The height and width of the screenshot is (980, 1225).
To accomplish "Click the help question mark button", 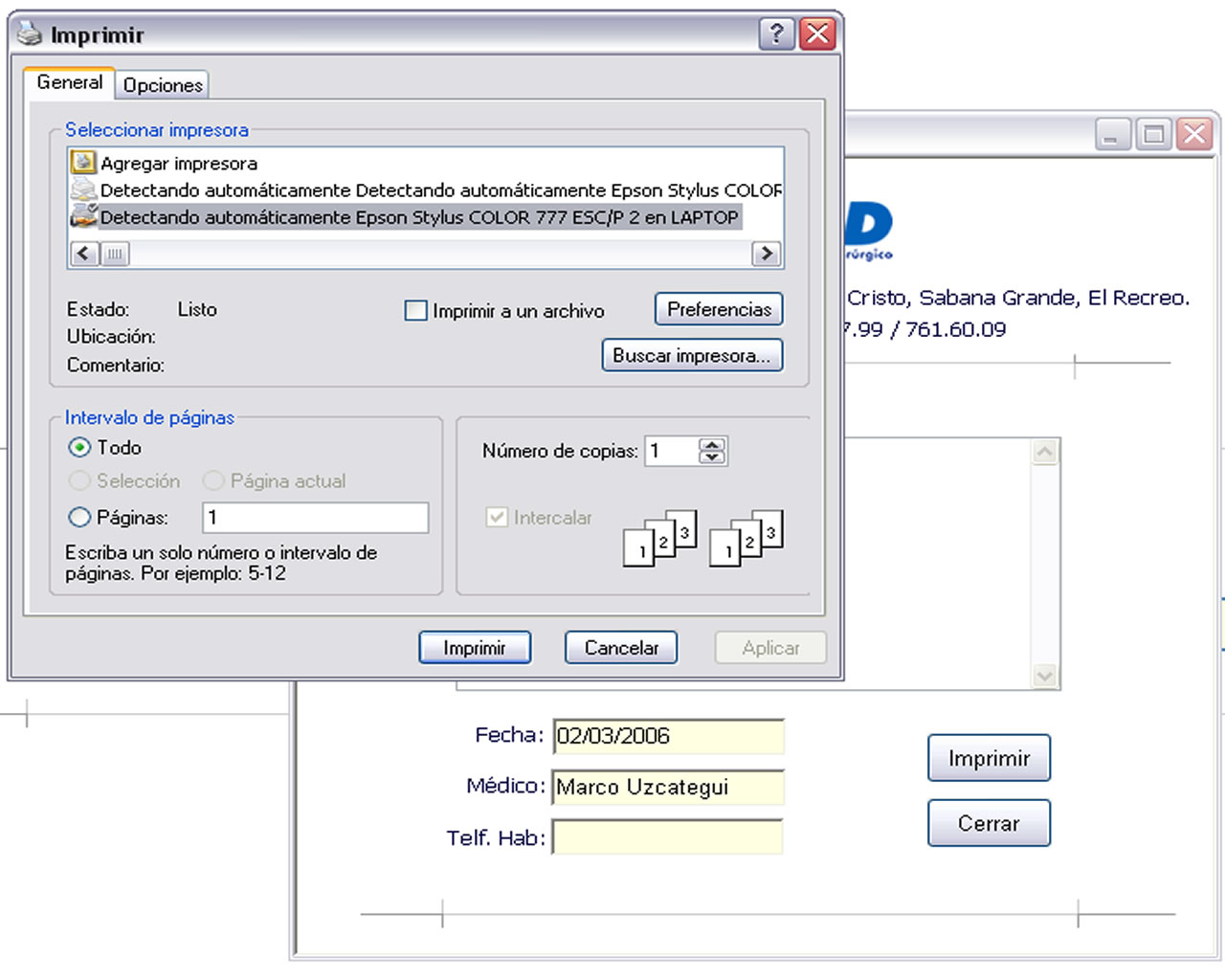I will click(776, 34).
